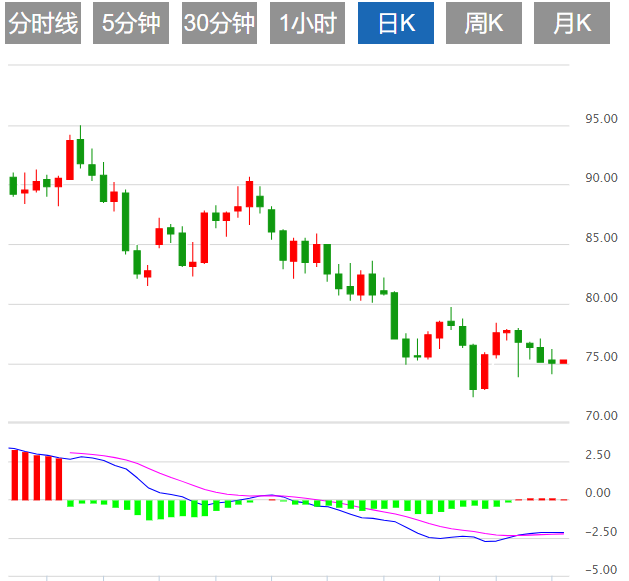Click the 95.00 price axis label
This screenshot has width=629, height=581.
(602, 119)
